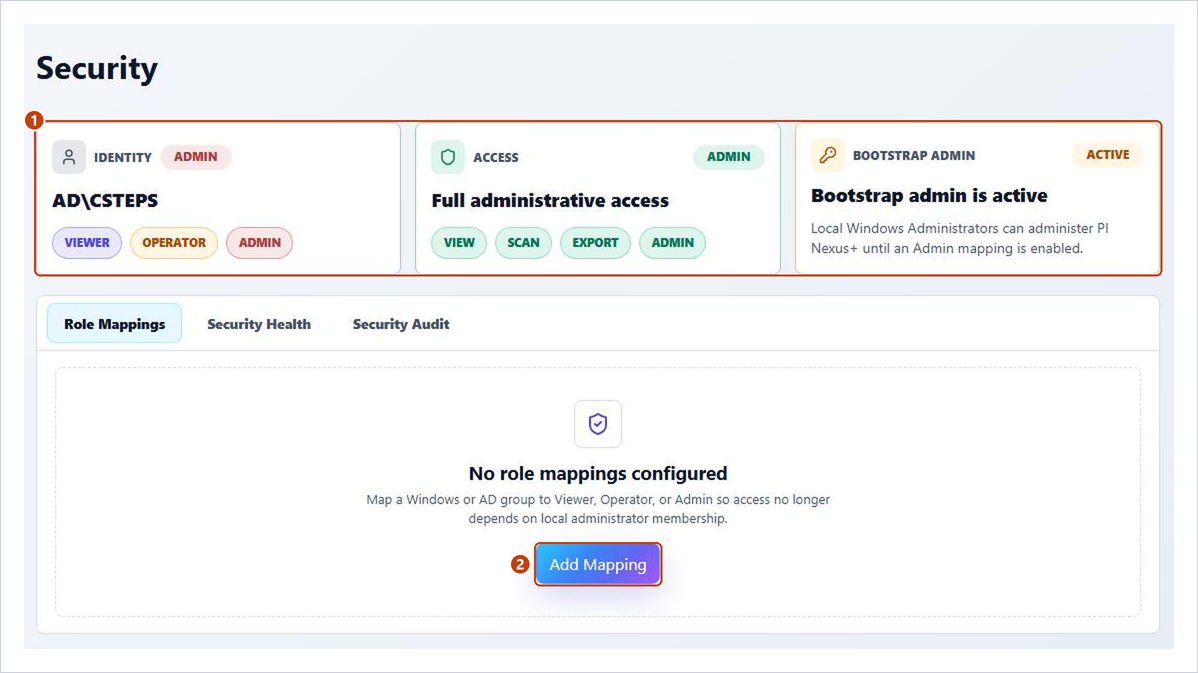Click the shield check icon above No role mappings
Image resolution: width=1198 pixels, height=673 pixels.
coord(597,424)
